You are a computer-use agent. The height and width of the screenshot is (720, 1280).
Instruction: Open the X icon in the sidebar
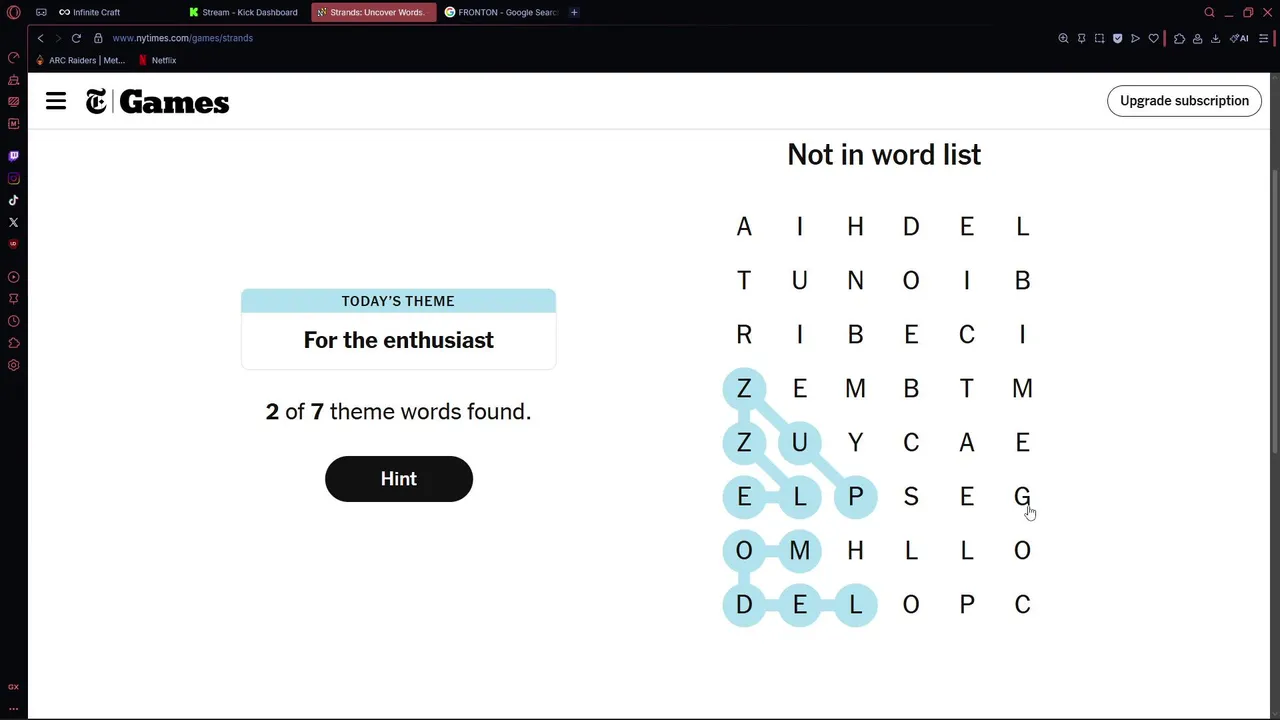[14, 222]
